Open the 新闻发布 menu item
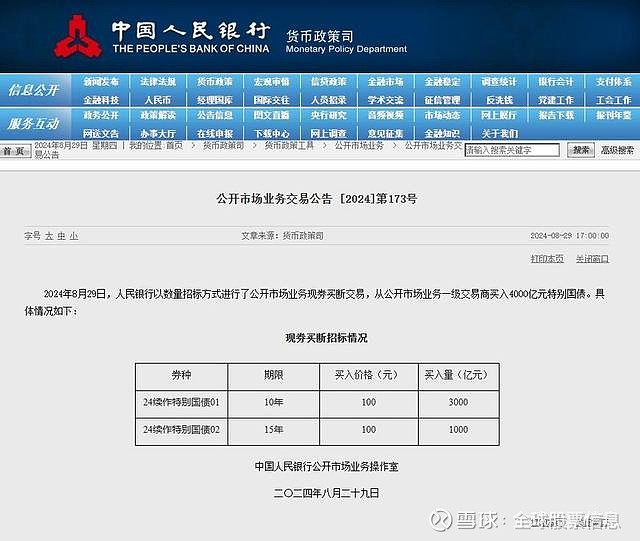Screen dimensions: 640x541 pyautogui.click(x=101, y=82)
